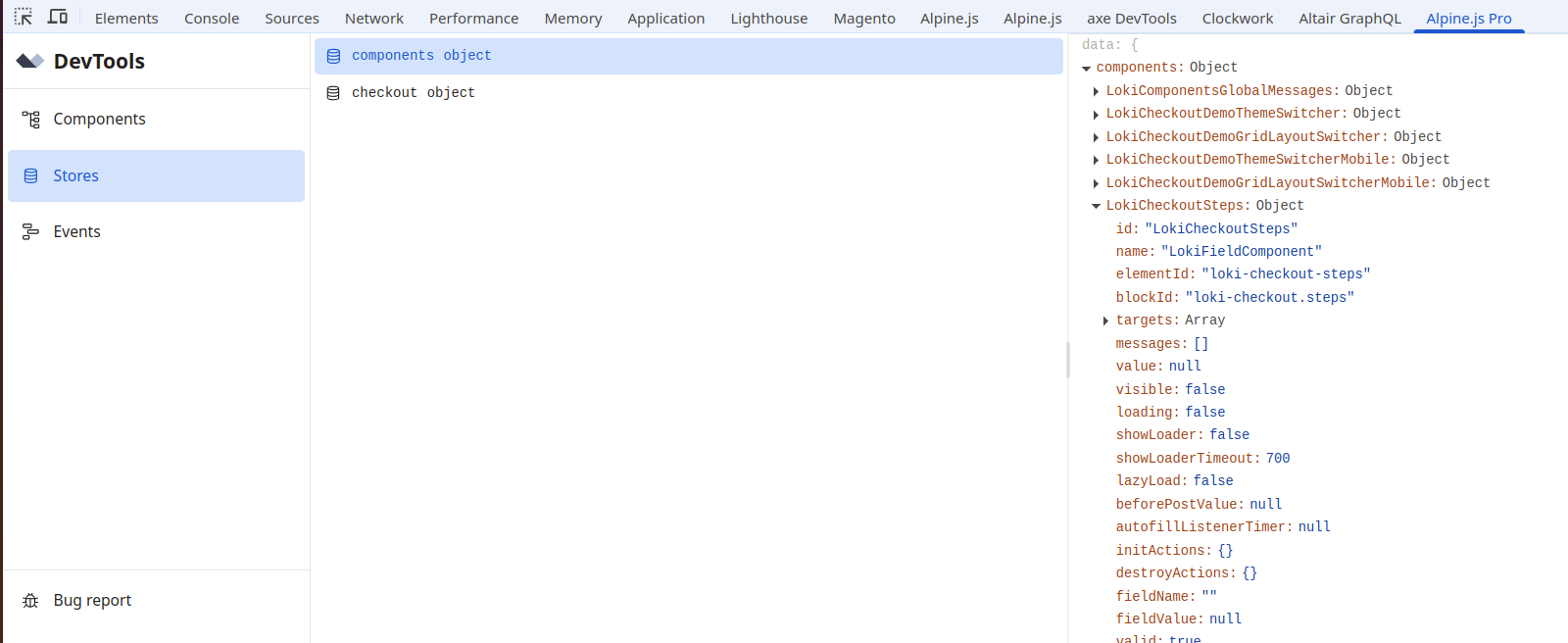This screenshot has height=643, width=1568.
Task: Click the loading: false value
Action: pyautogui.click(x=1205, y=413)
